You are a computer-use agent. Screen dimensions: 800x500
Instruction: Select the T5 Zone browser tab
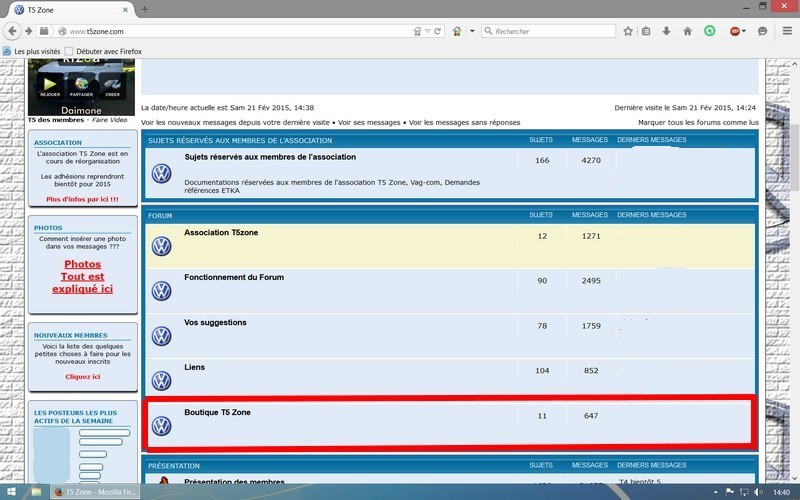pyautogui.click(x=71, y=10)
